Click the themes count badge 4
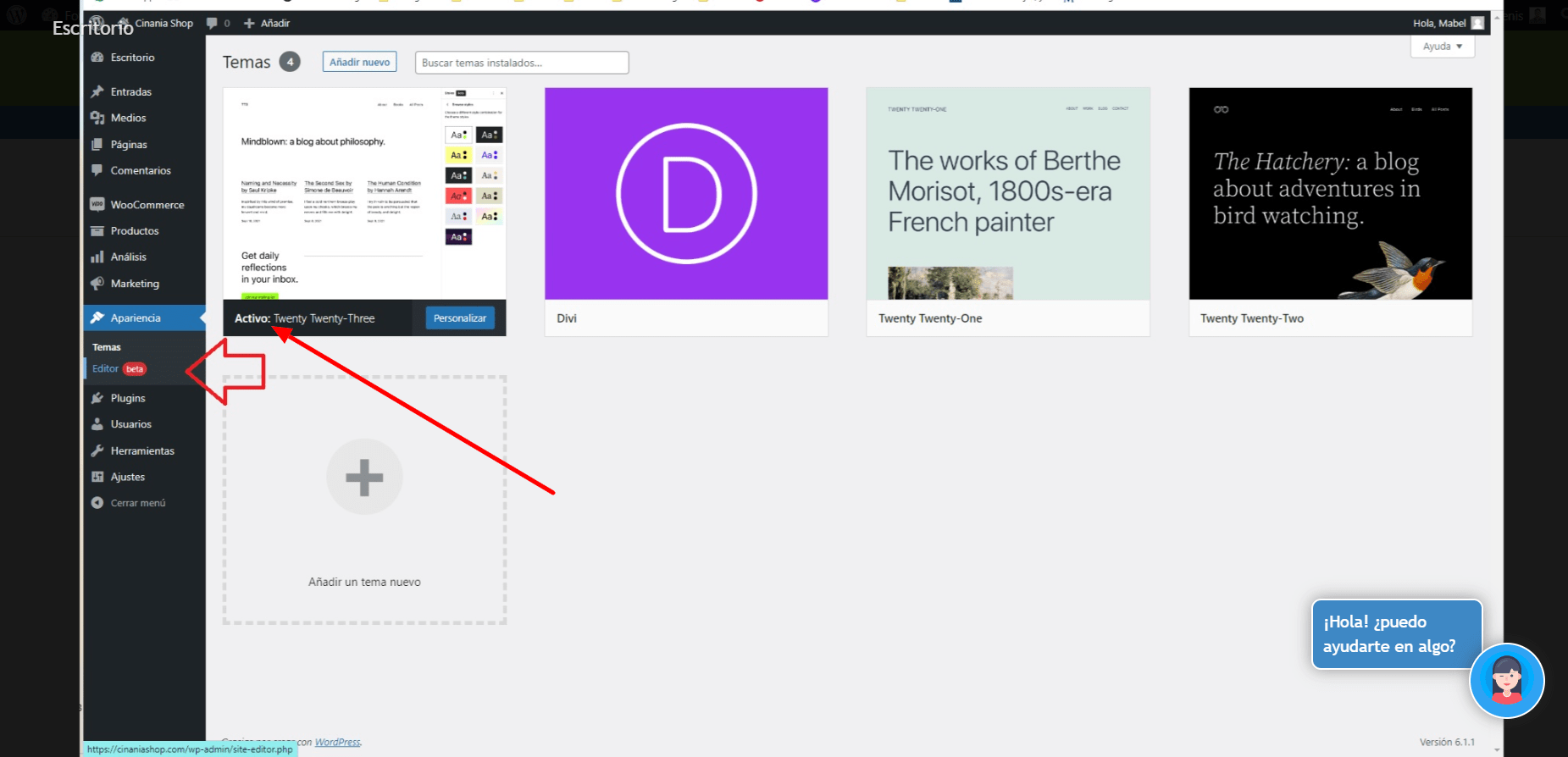 click(x=290, y=62)
